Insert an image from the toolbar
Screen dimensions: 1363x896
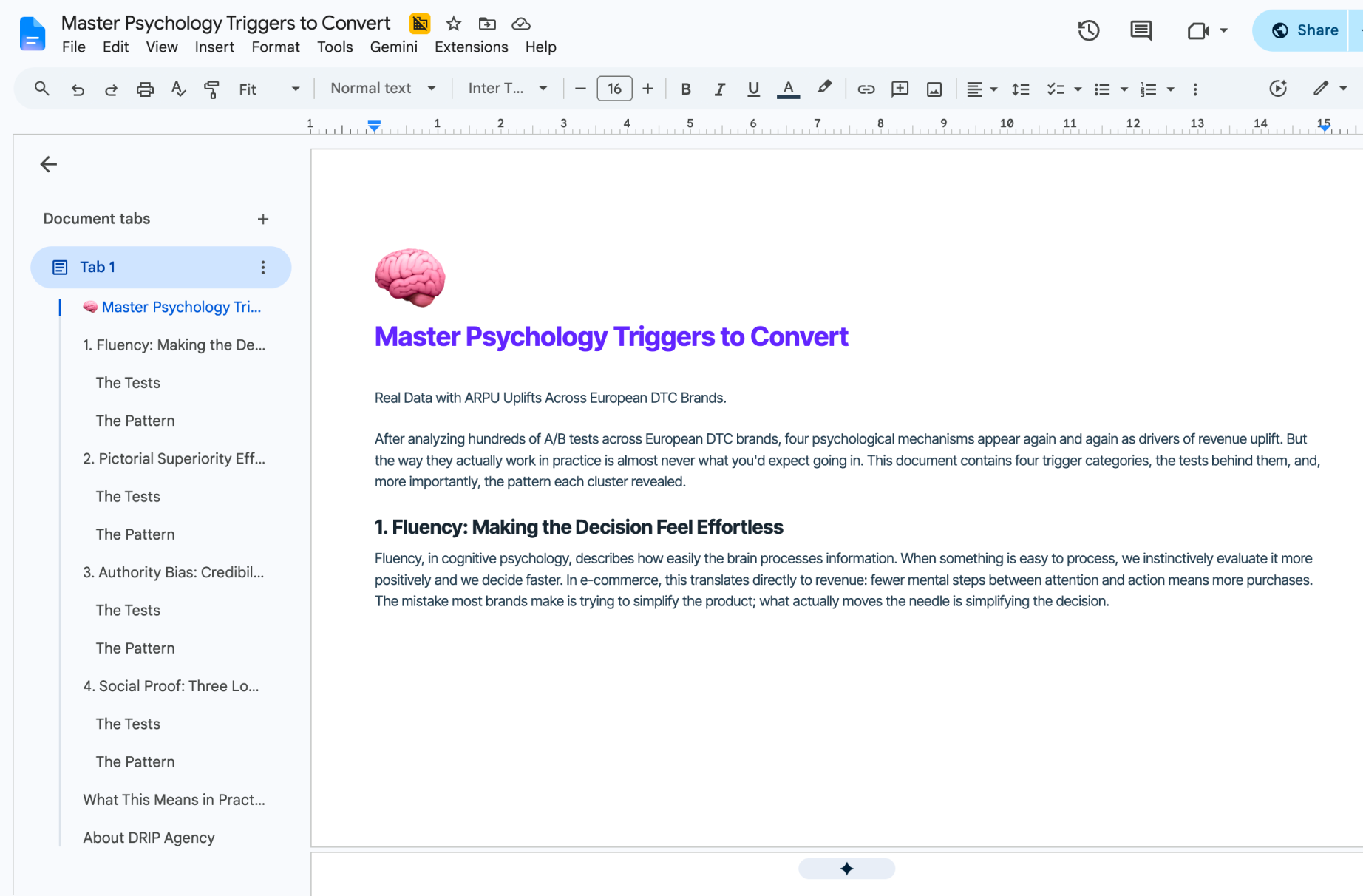pos(934,89)
